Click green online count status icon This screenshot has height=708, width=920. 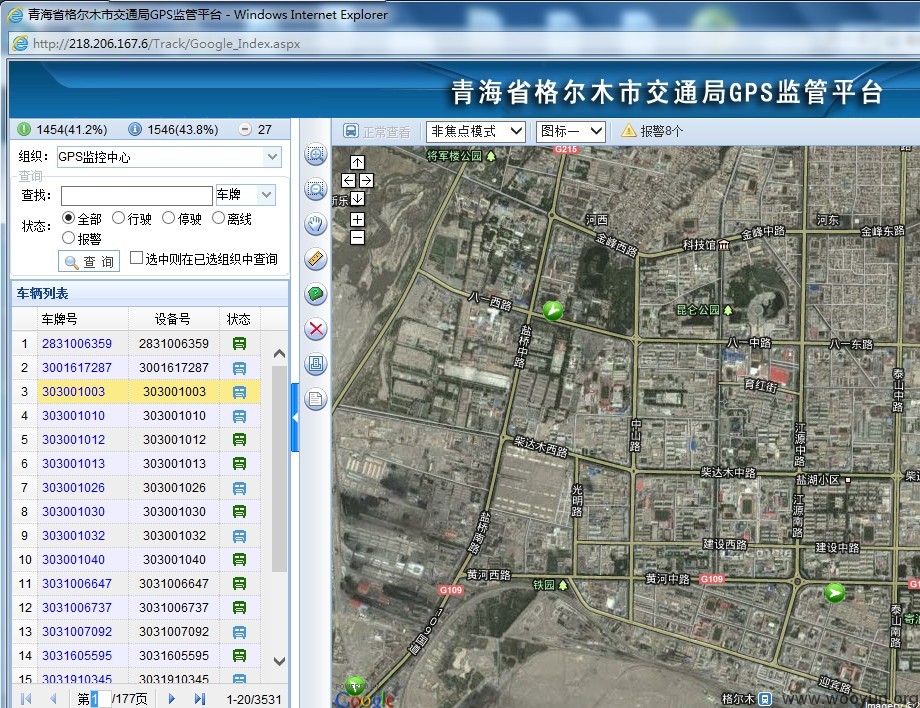tap(24, 129)
